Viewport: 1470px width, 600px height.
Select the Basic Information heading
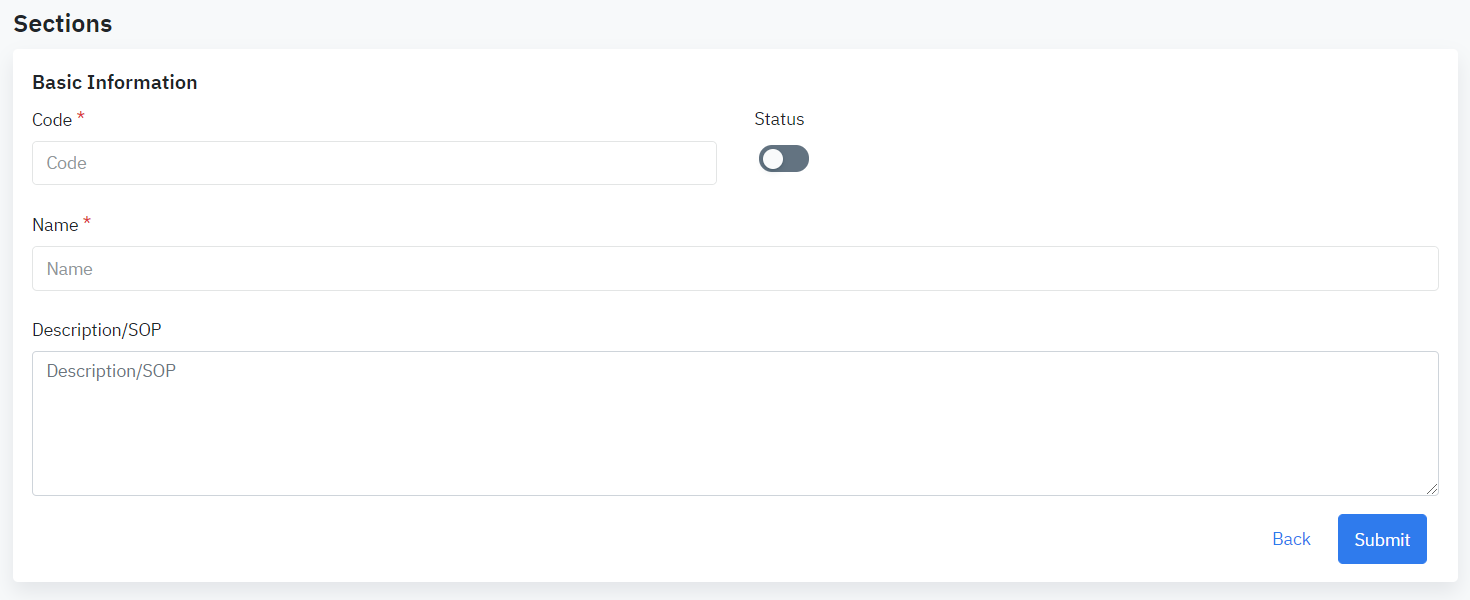[115, 82]
